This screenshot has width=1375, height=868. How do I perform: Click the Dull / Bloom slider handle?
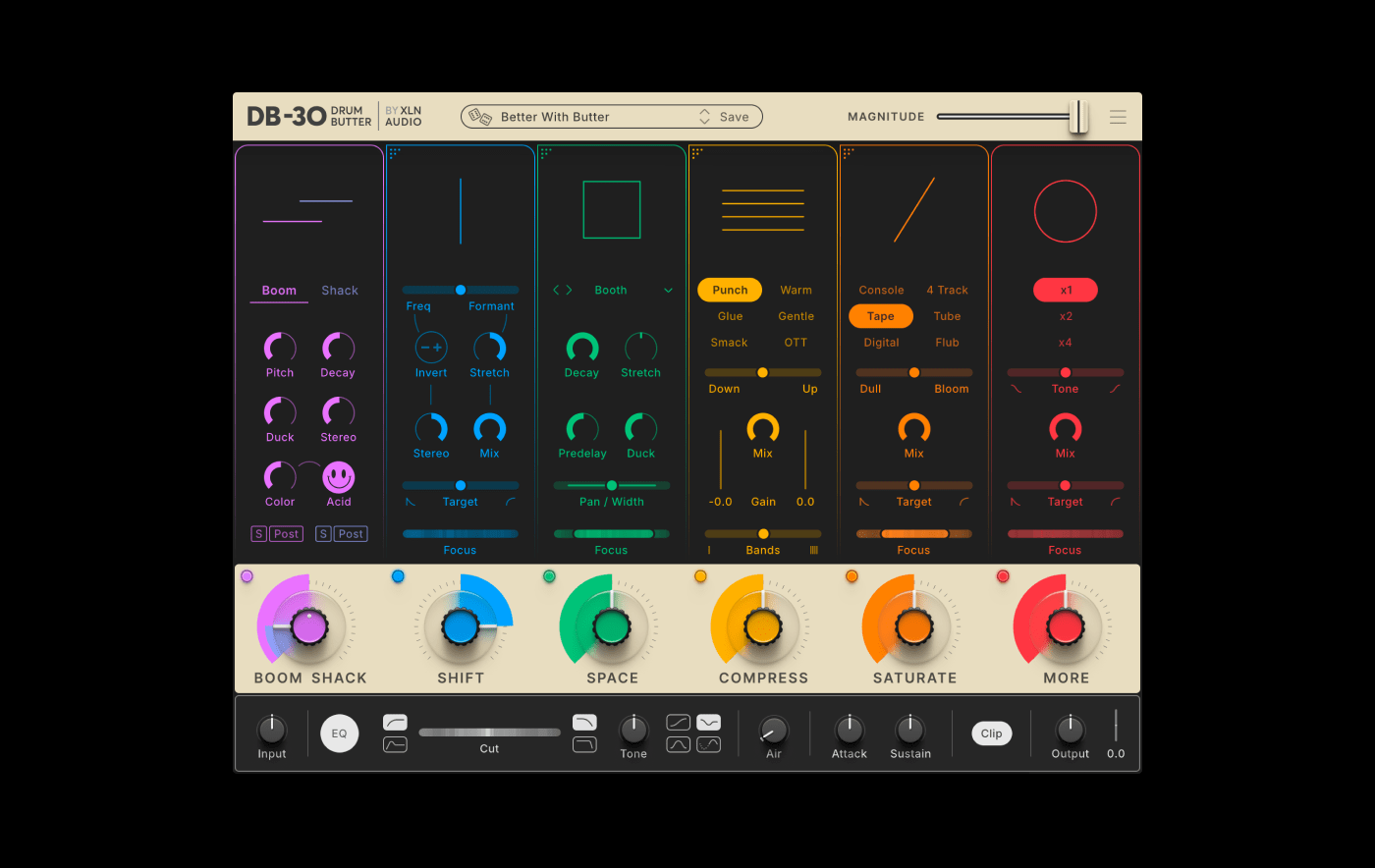click(x=914, y=373)
